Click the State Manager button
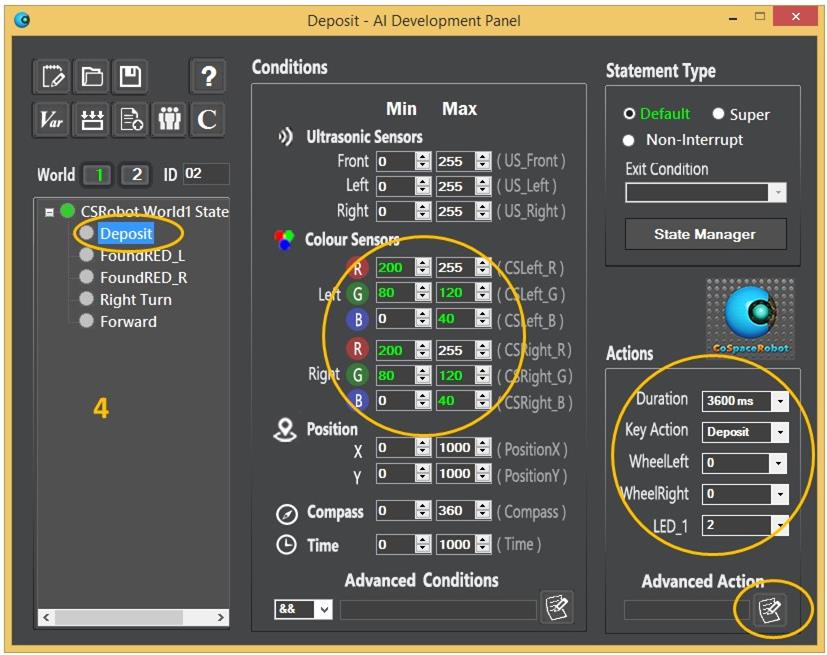 click(x=705, y=234)
